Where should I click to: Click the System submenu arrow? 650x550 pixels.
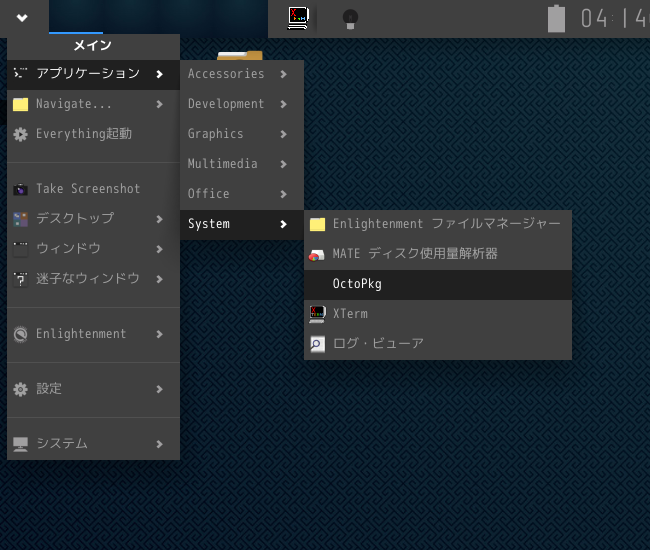tap(284, 224)
